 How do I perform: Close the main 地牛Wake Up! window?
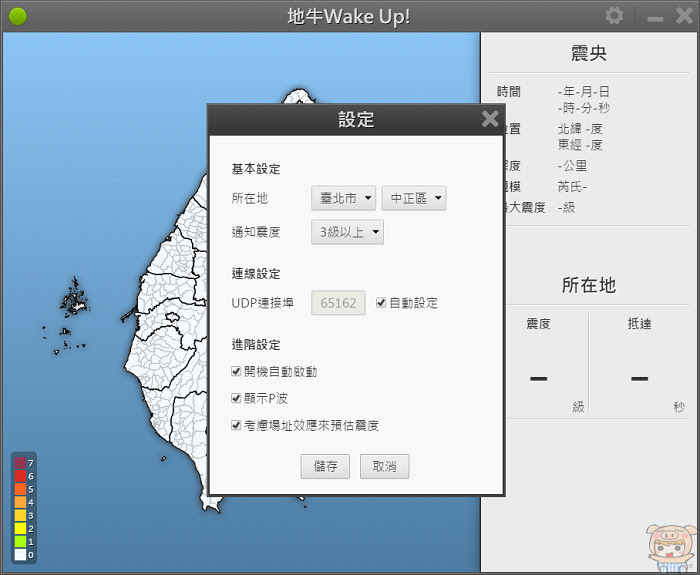point(684,16)
